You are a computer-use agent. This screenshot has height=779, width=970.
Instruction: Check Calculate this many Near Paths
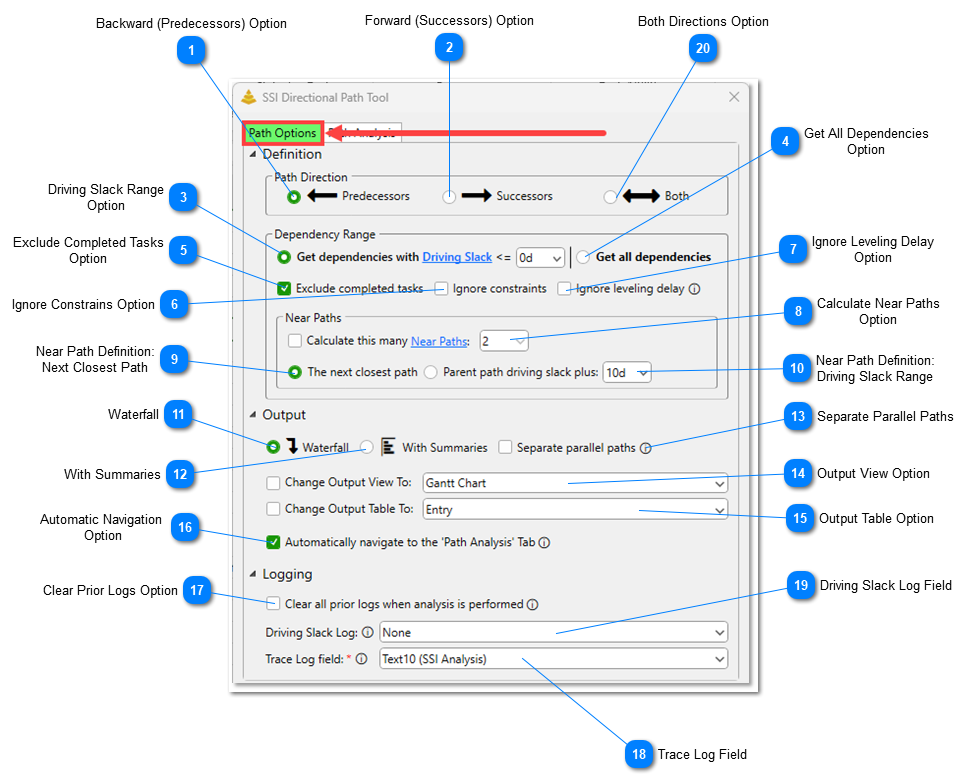(295, 340)
